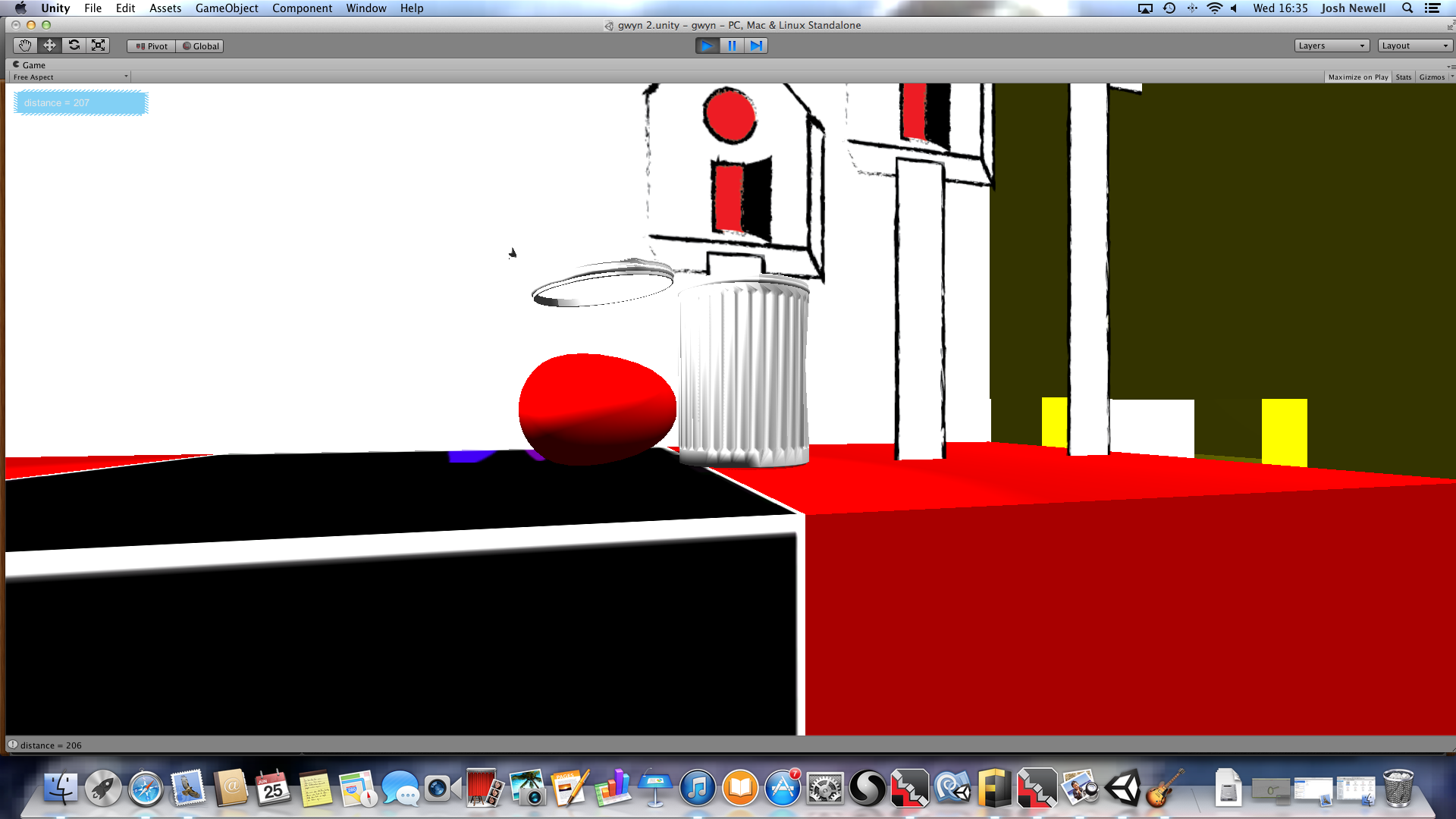Stop play mode with Play button

(x=707, y=45)
